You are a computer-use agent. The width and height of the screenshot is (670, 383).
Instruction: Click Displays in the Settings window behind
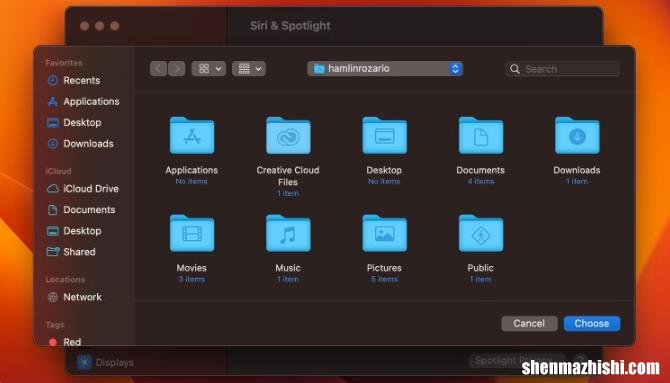point(106,362)
